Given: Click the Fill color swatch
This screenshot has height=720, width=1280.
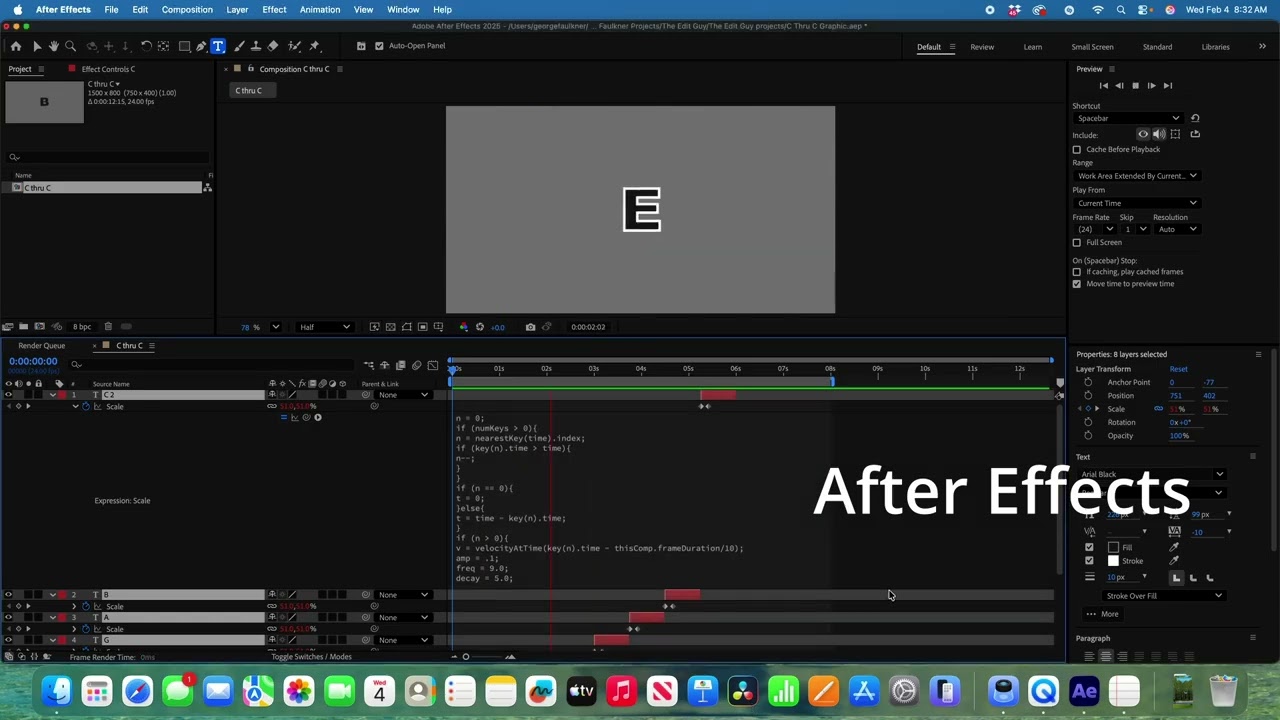Looking at the screenshot, I should pos(1113,547).
